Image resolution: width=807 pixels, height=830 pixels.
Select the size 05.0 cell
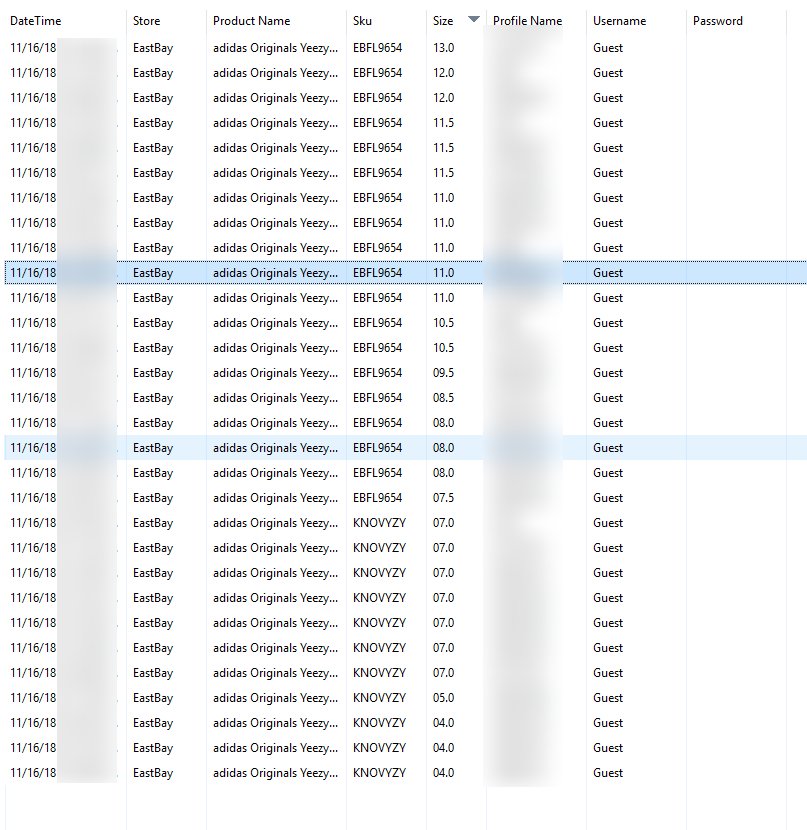click(x=443, y=698)
